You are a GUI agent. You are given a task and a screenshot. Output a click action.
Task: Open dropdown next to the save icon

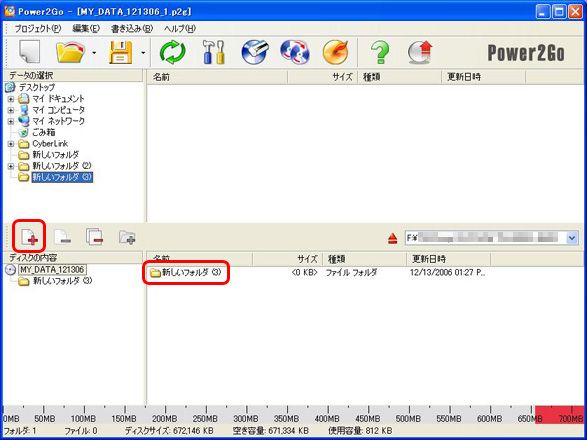(143, 52)
